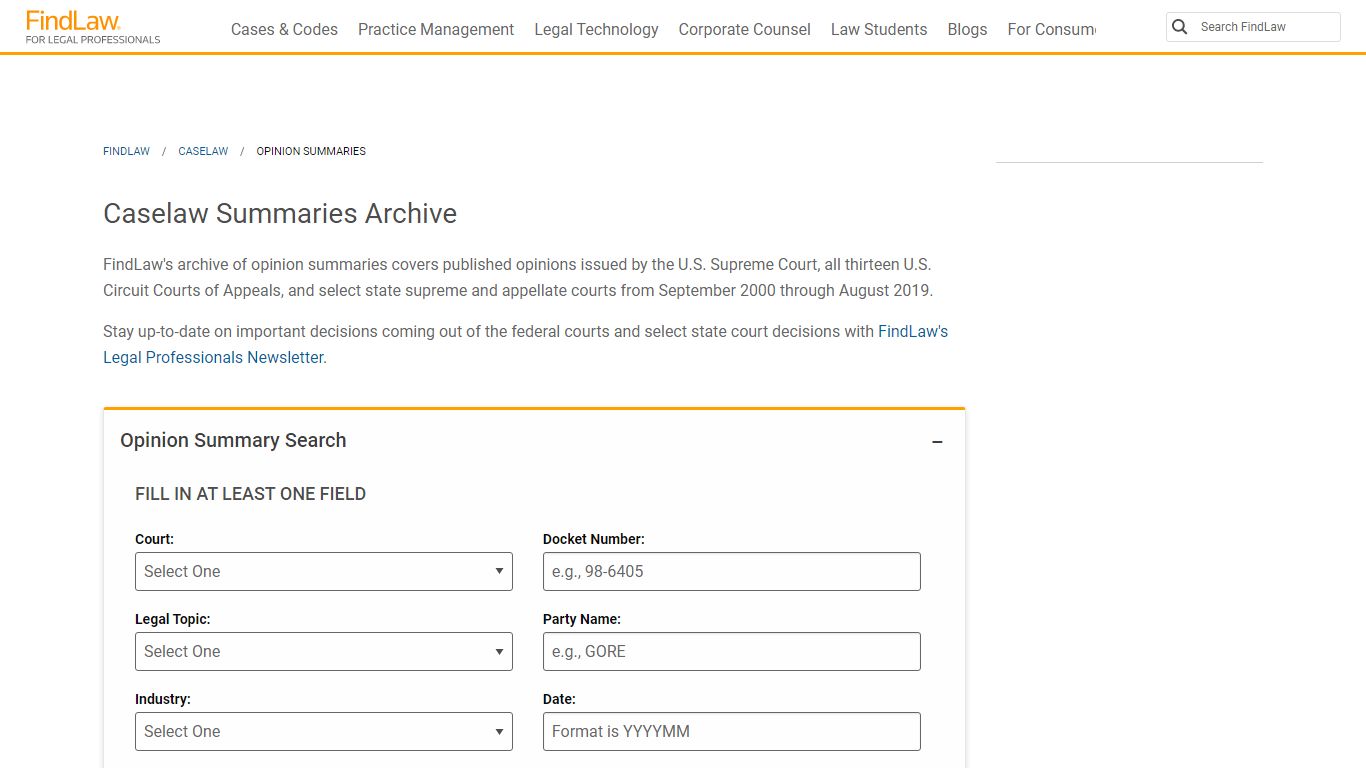Open the Industry dropdown
This screenshot has width=1366, height=768.
324,731
